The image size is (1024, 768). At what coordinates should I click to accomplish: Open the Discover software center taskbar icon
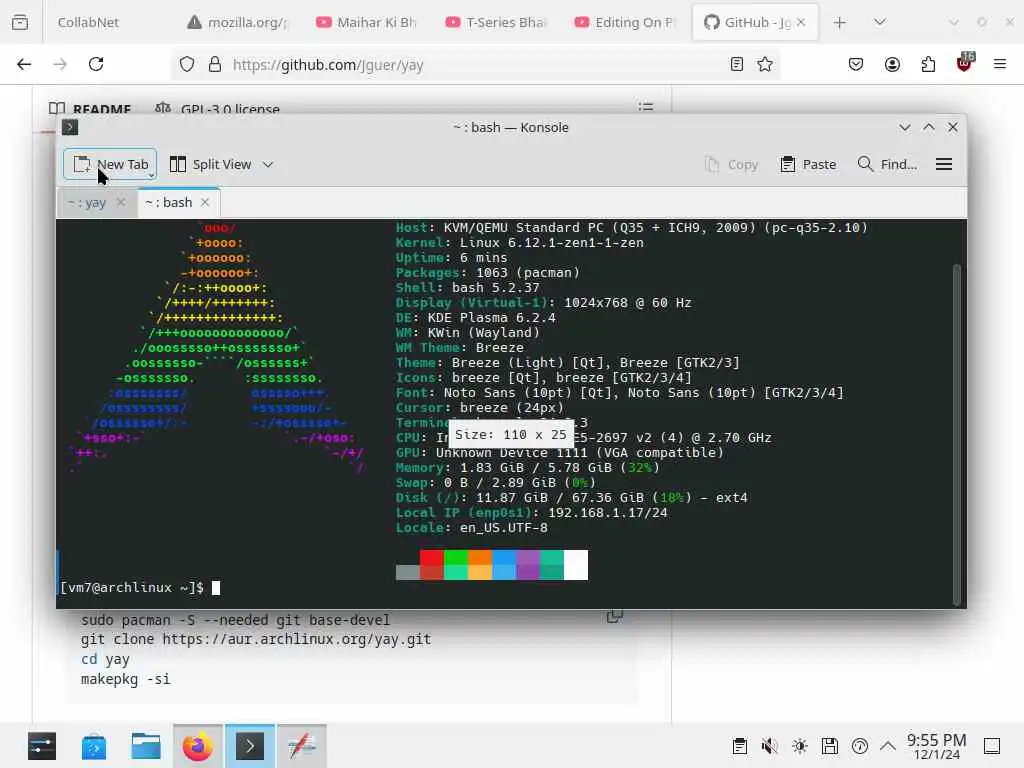pos(93,746)
